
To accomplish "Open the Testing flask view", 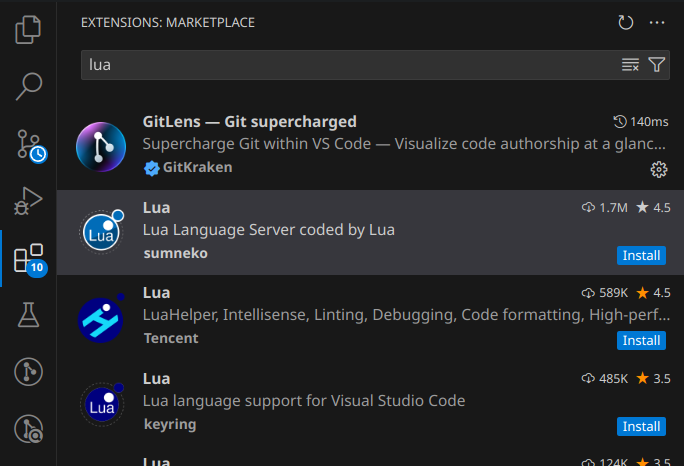I will click(x=28, y=315).
